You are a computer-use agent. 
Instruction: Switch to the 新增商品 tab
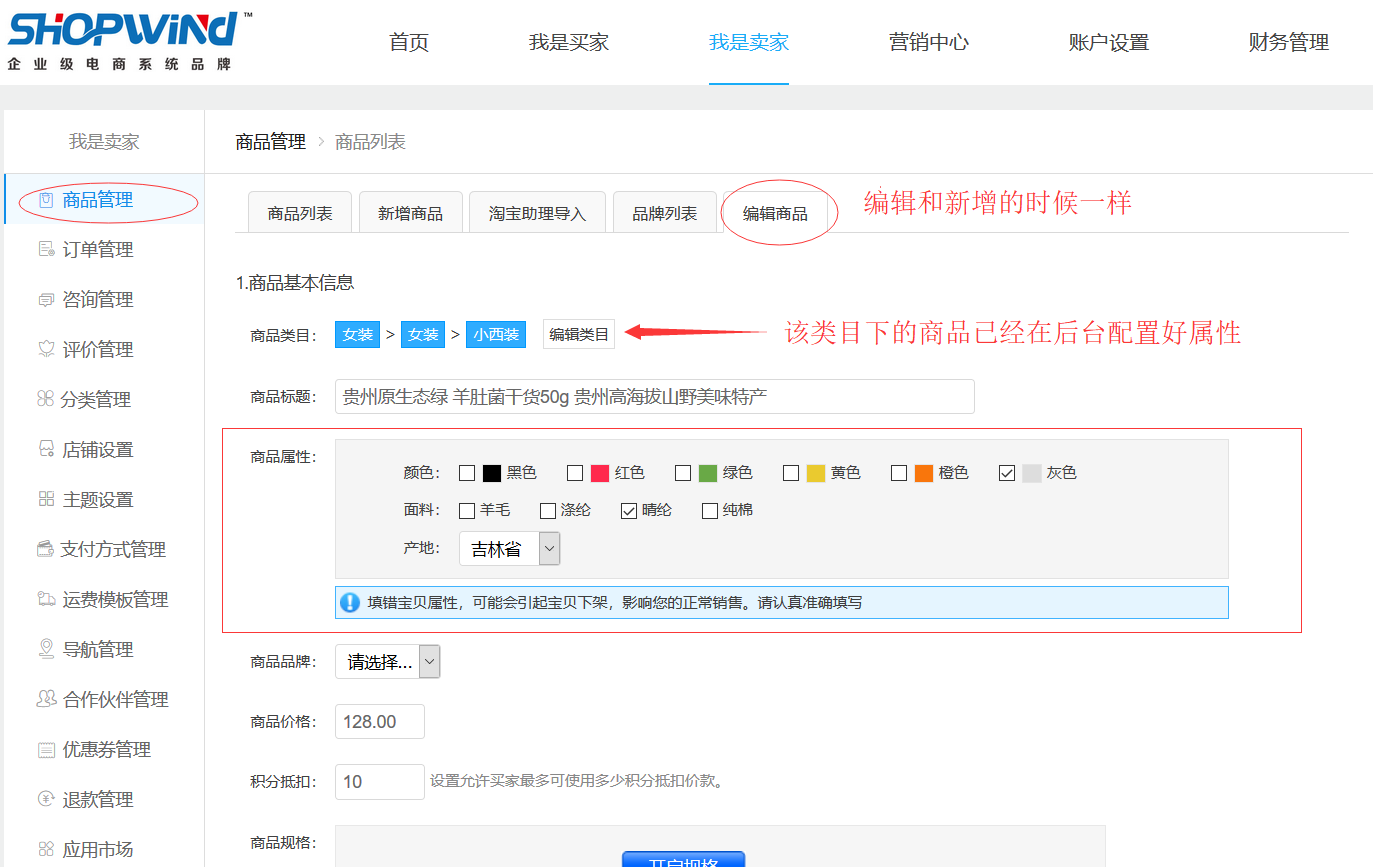click(x=411, y=212)
